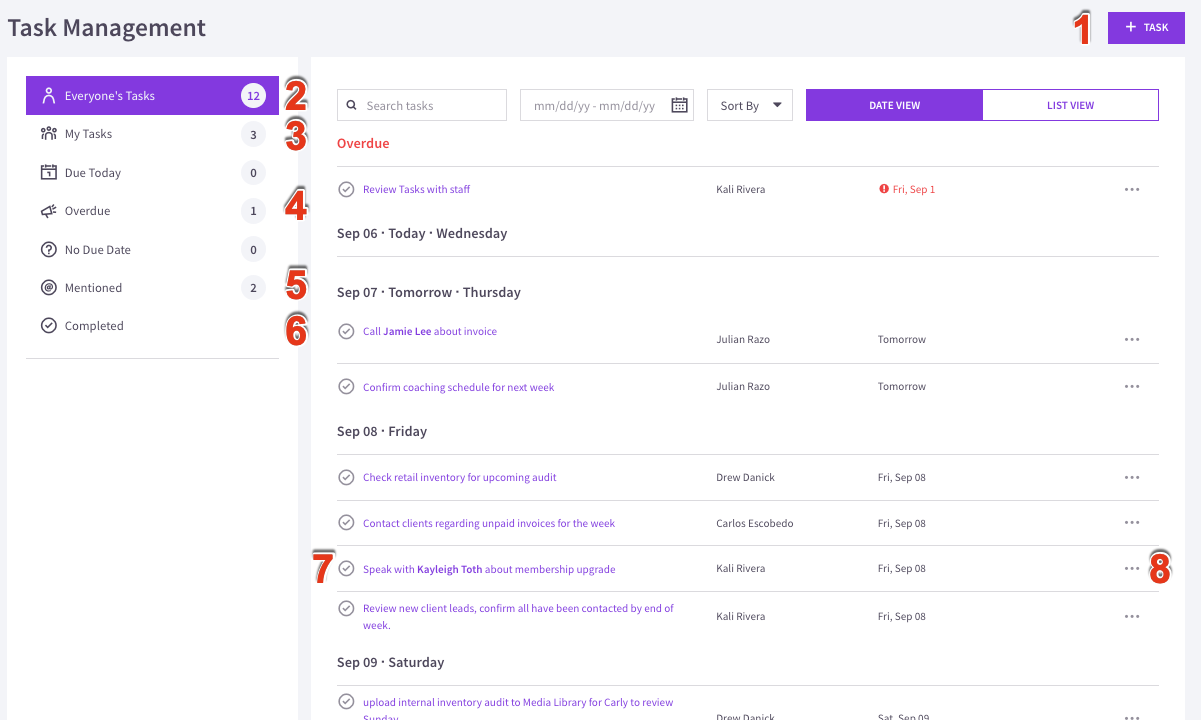The width and height of the screenshot is (1201, 720).
Task: Click the Everyone's Tasks person icon
Action: [48, 96]
